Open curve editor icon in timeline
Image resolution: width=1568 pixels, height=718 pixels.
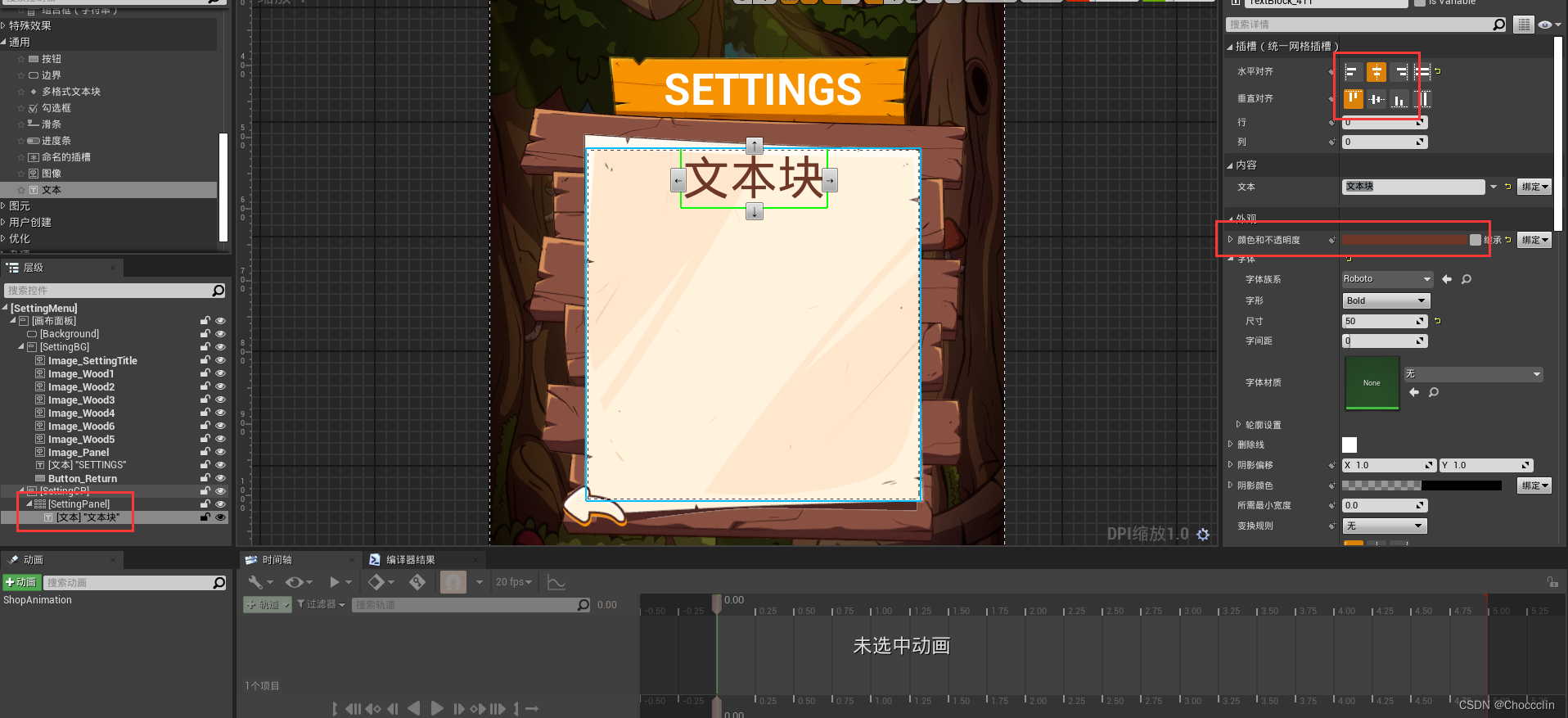click(x=556, y=582)
